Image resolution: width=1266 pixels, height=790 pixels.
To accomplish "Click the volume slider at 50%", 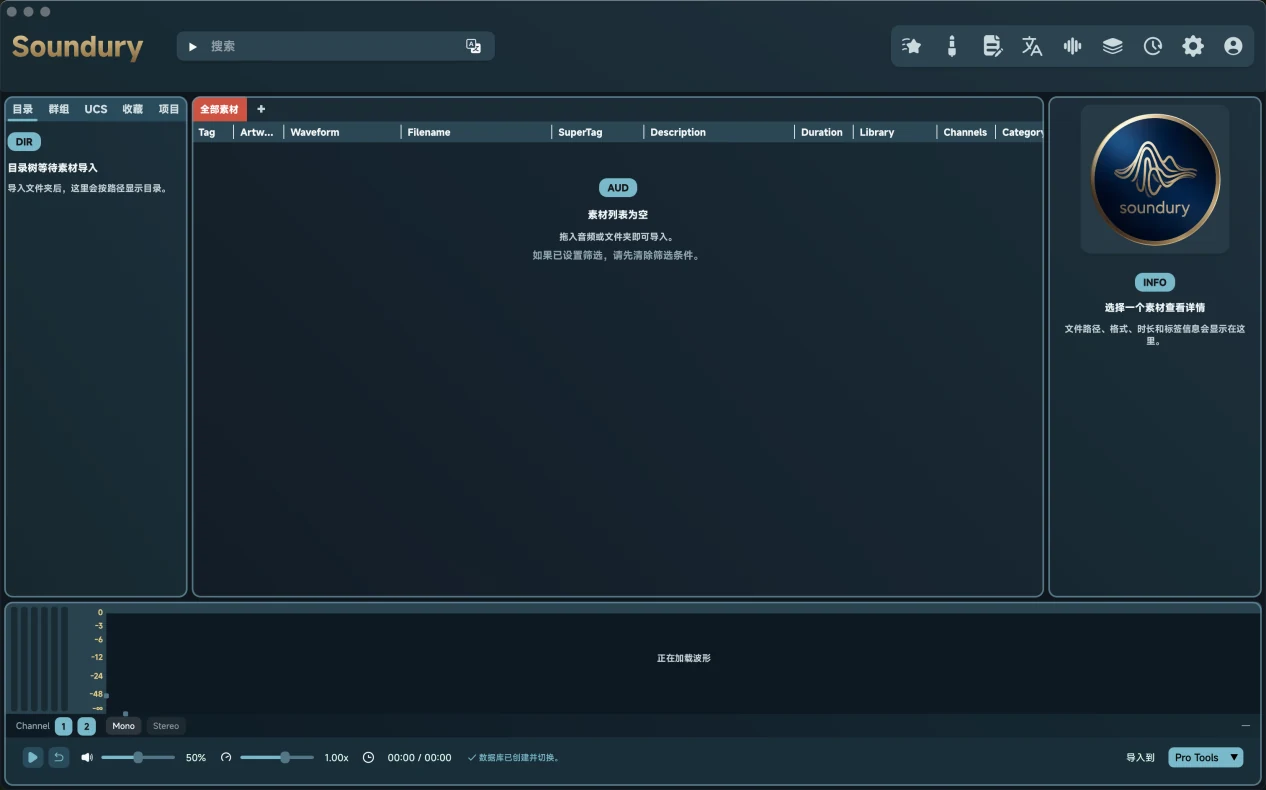I will pos(138,757).
